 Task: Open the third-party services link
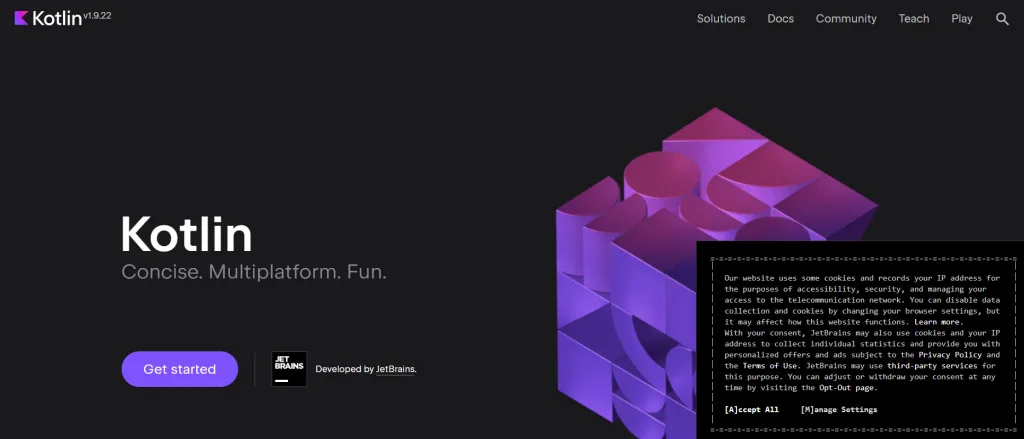pyautogui.click(x=932, y=366)
